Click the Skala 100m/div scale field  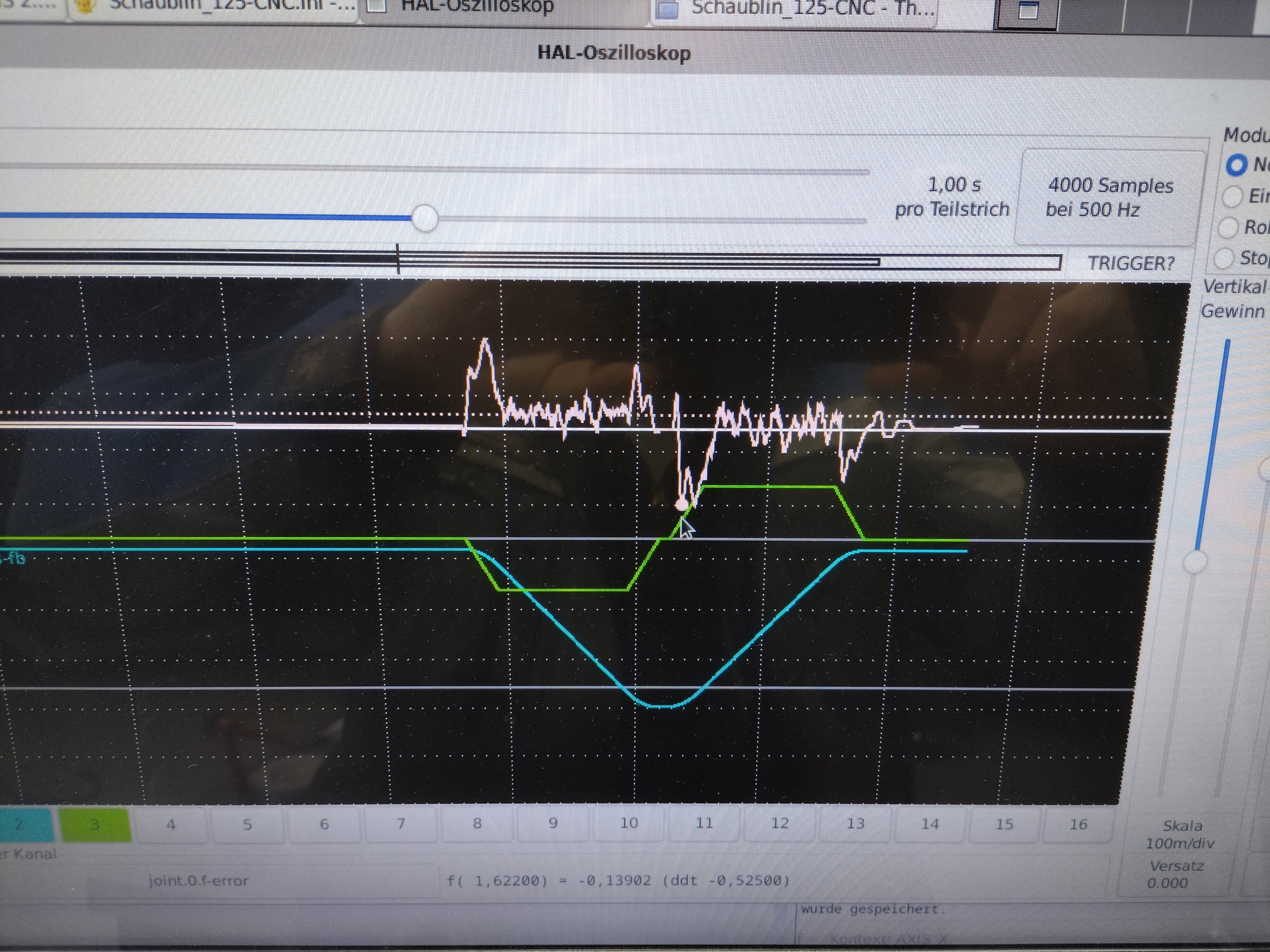tap(1181, 834)
